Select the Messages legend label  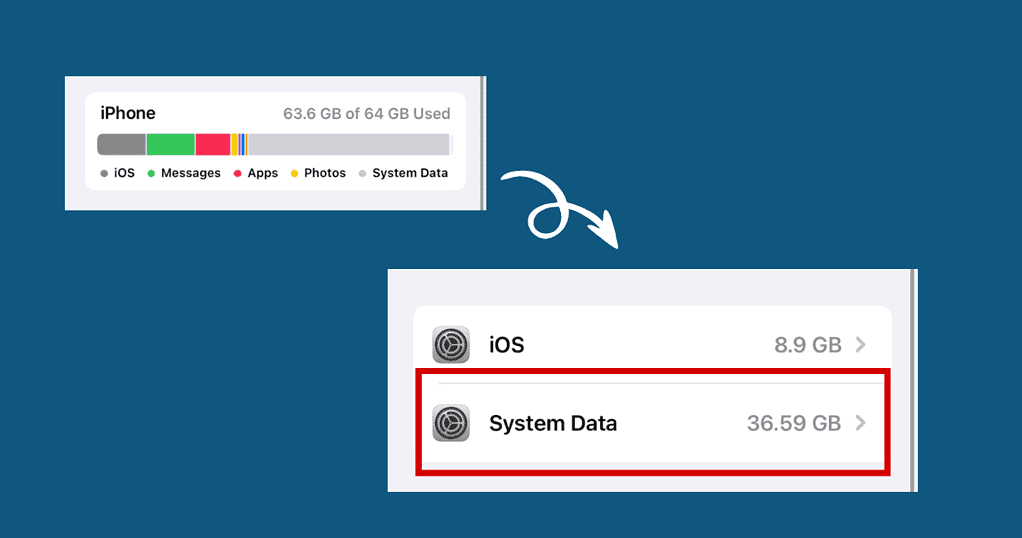(190, 173)
